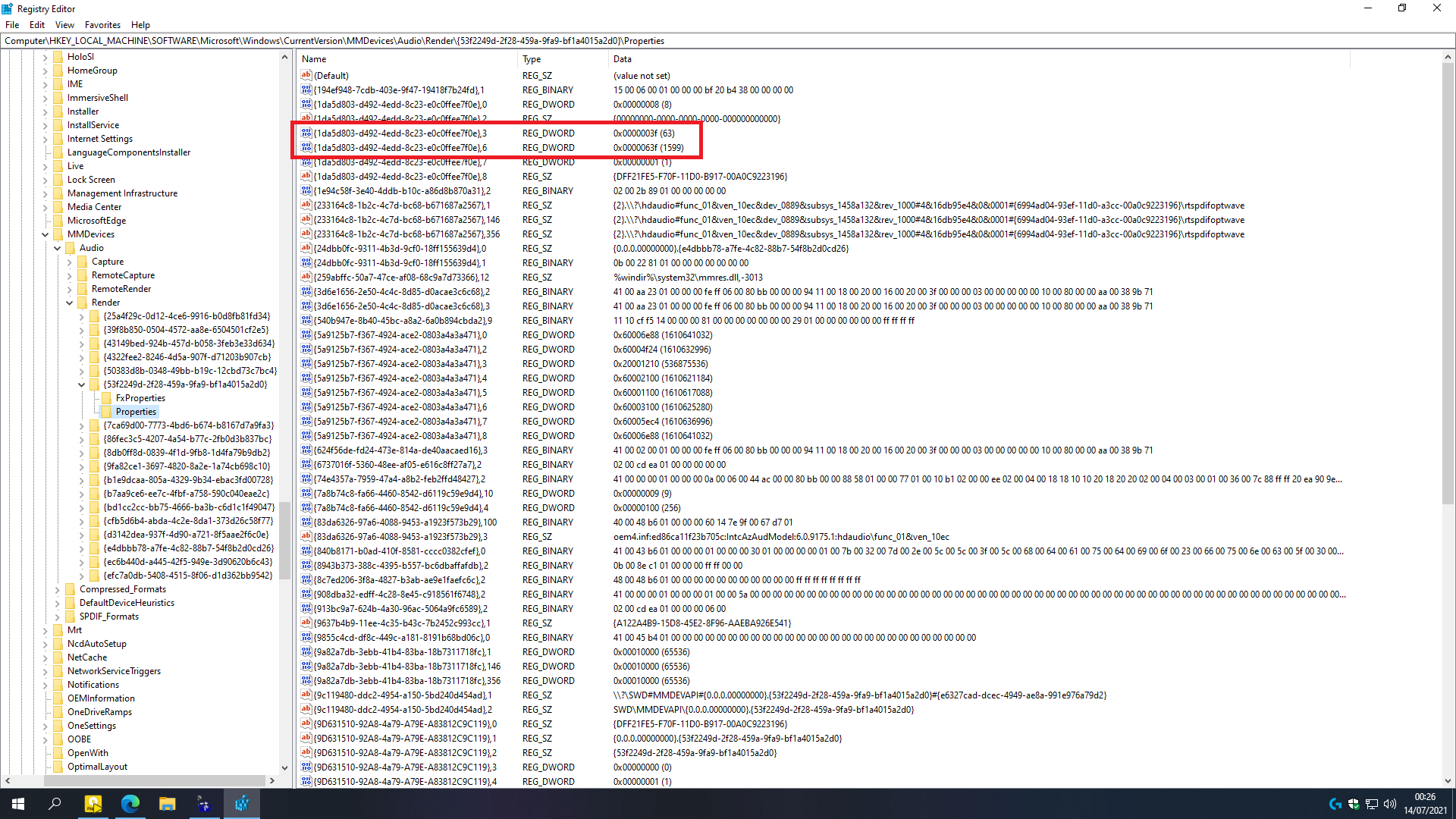Collapse the {53f2249d-2f28-459a-9fa9-bf1a4015a2d0} node
Screen dimensions: 1456x819
coord(81,384)
